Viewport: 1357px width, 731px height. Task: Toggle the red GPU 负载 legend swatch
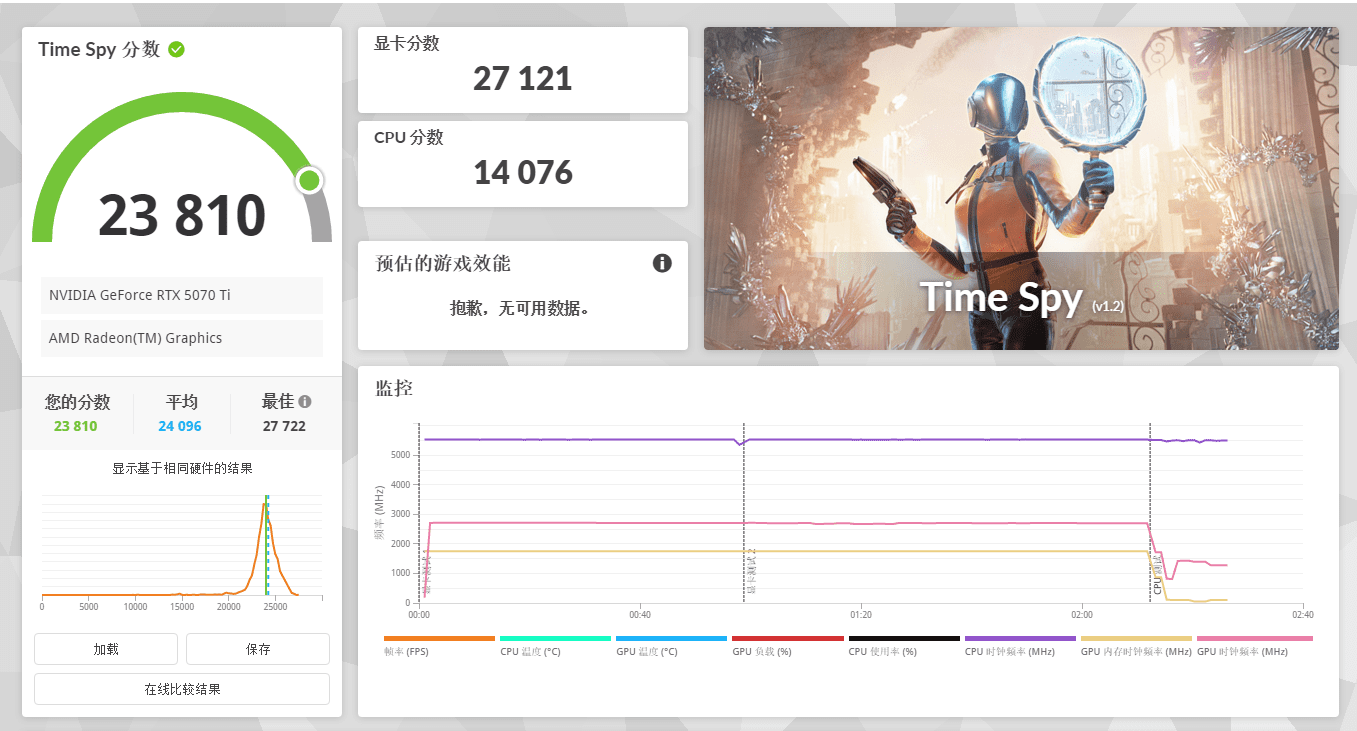787,638
